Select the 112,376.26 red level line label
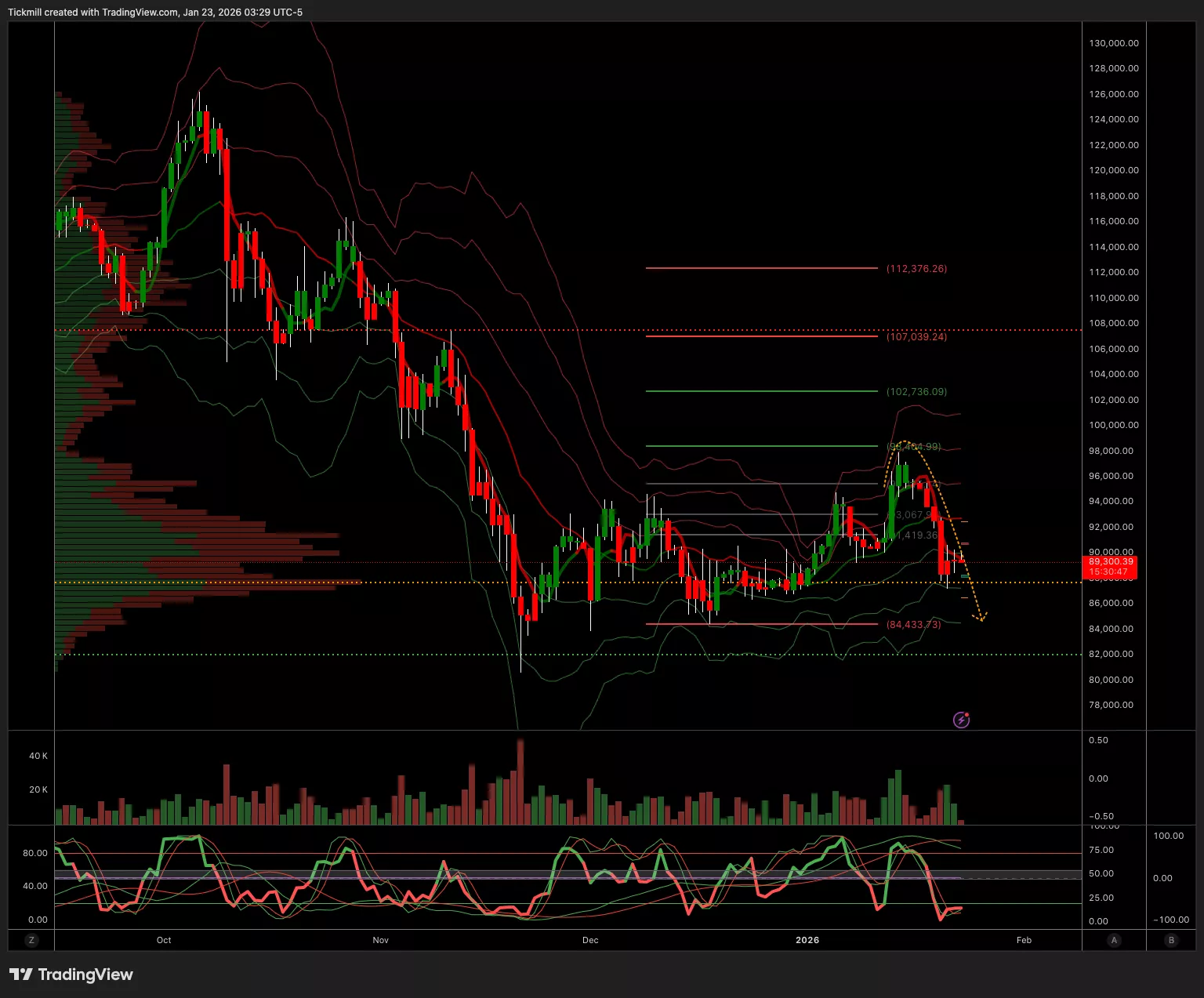The width and height of the screenshot is (1204, 998). 916,269
